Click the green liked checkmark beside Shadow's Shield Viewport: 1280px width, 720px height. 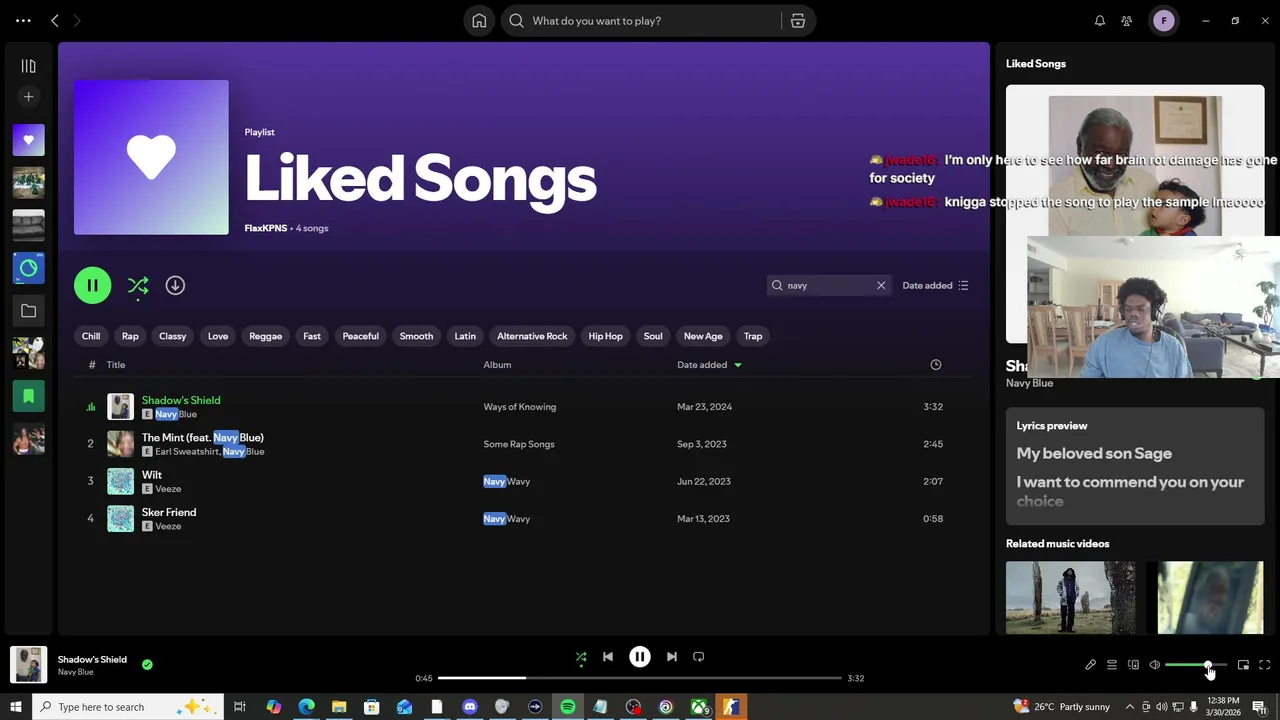click(147, 664)
